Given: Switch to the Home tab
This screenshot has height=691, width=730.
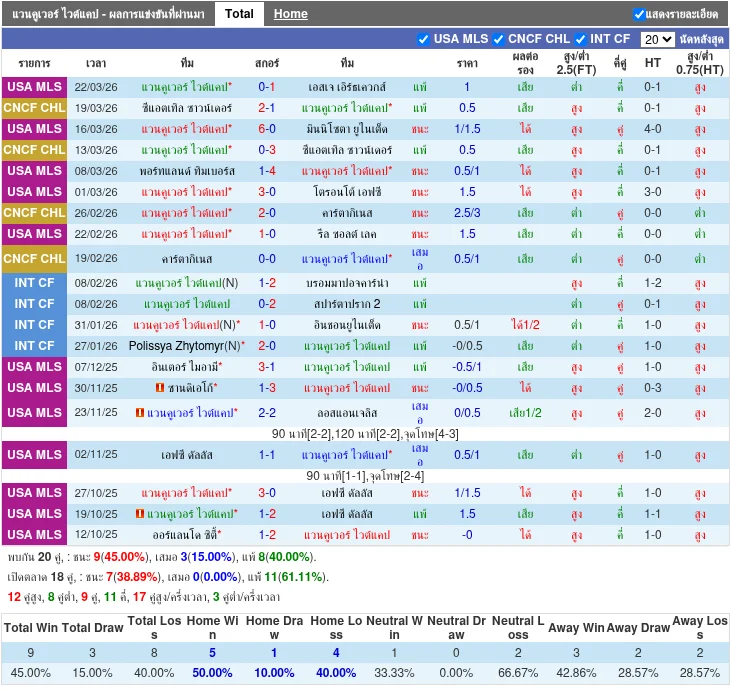Looking at the screenshot, I should coord(291,14).
